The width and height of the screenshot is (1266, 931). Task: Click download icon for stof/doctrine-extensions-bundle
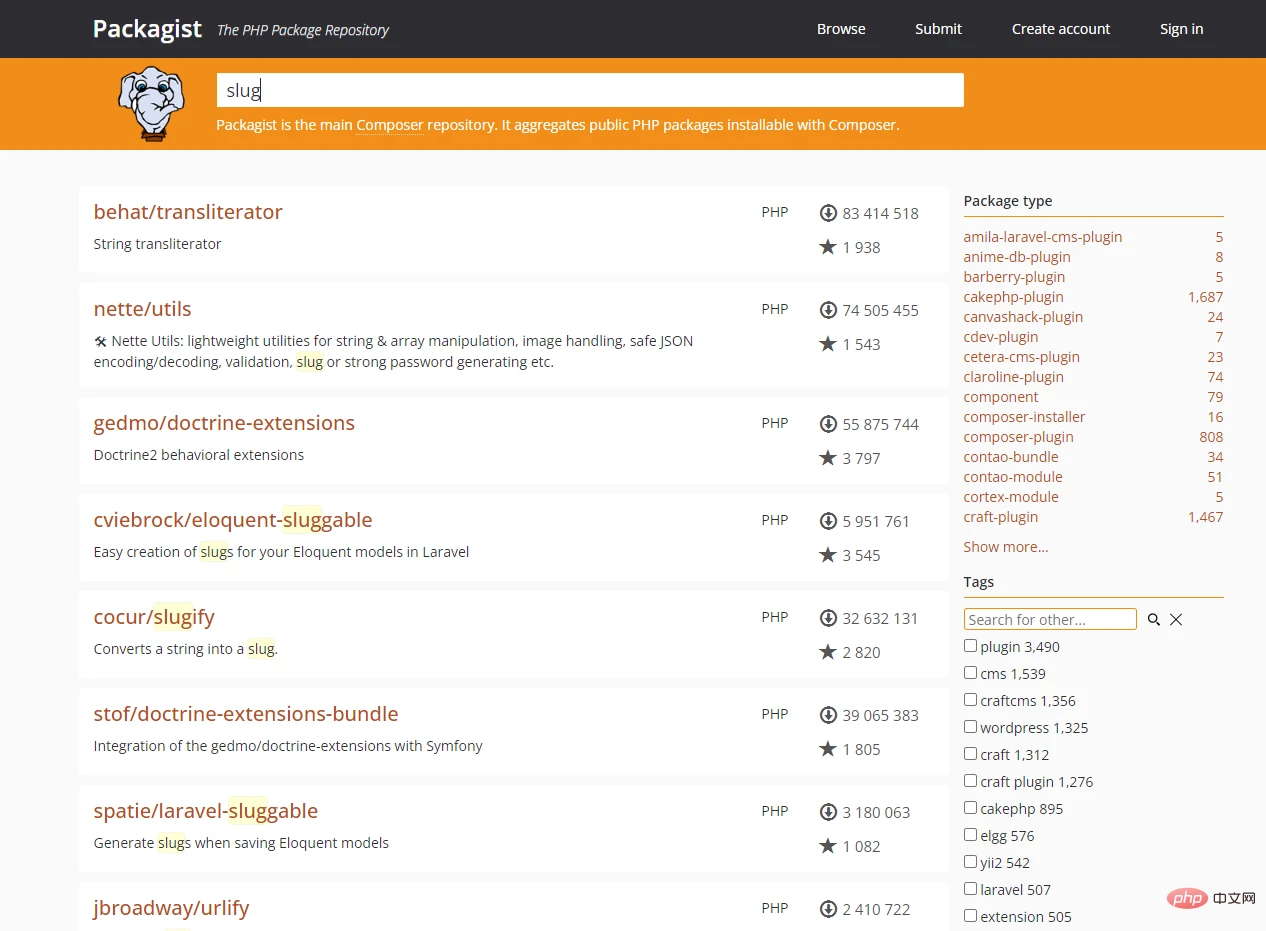[828, 715]
